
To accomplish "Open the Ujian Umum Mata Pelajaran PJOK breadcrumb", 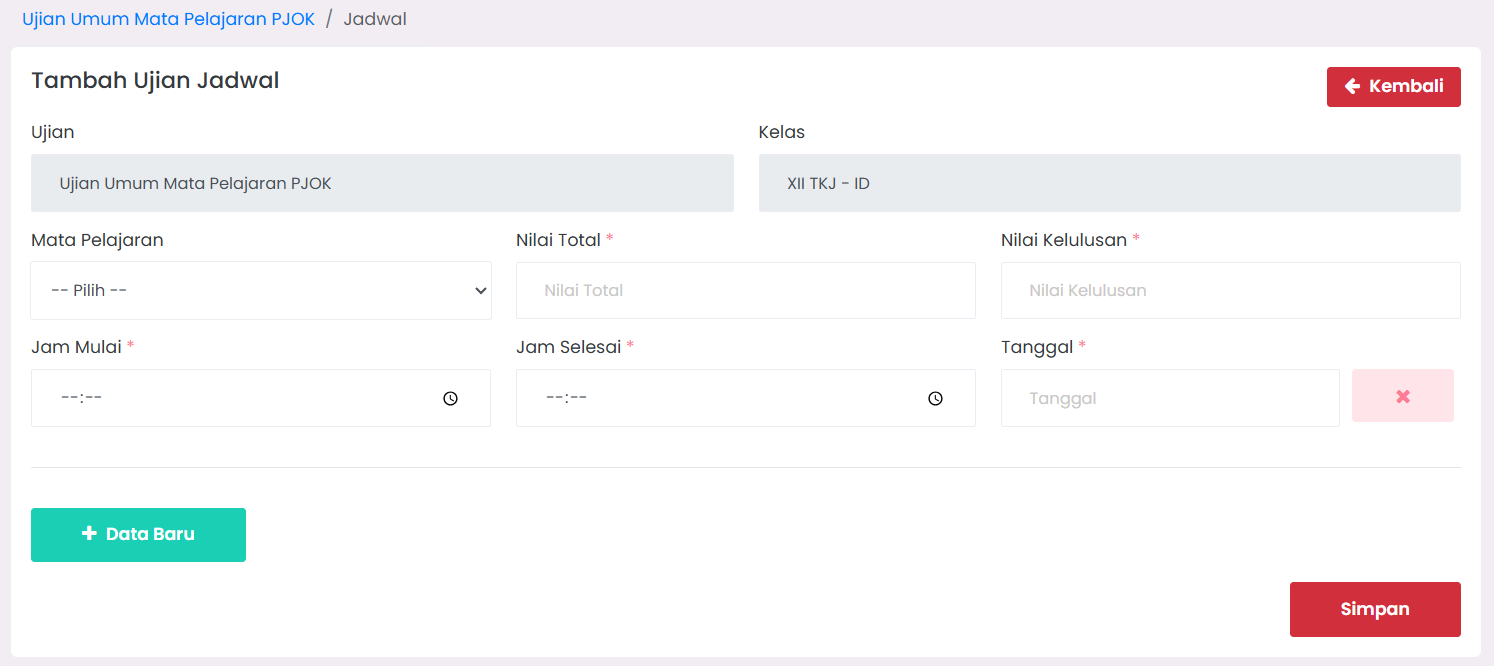I will [x=168, y=19].
